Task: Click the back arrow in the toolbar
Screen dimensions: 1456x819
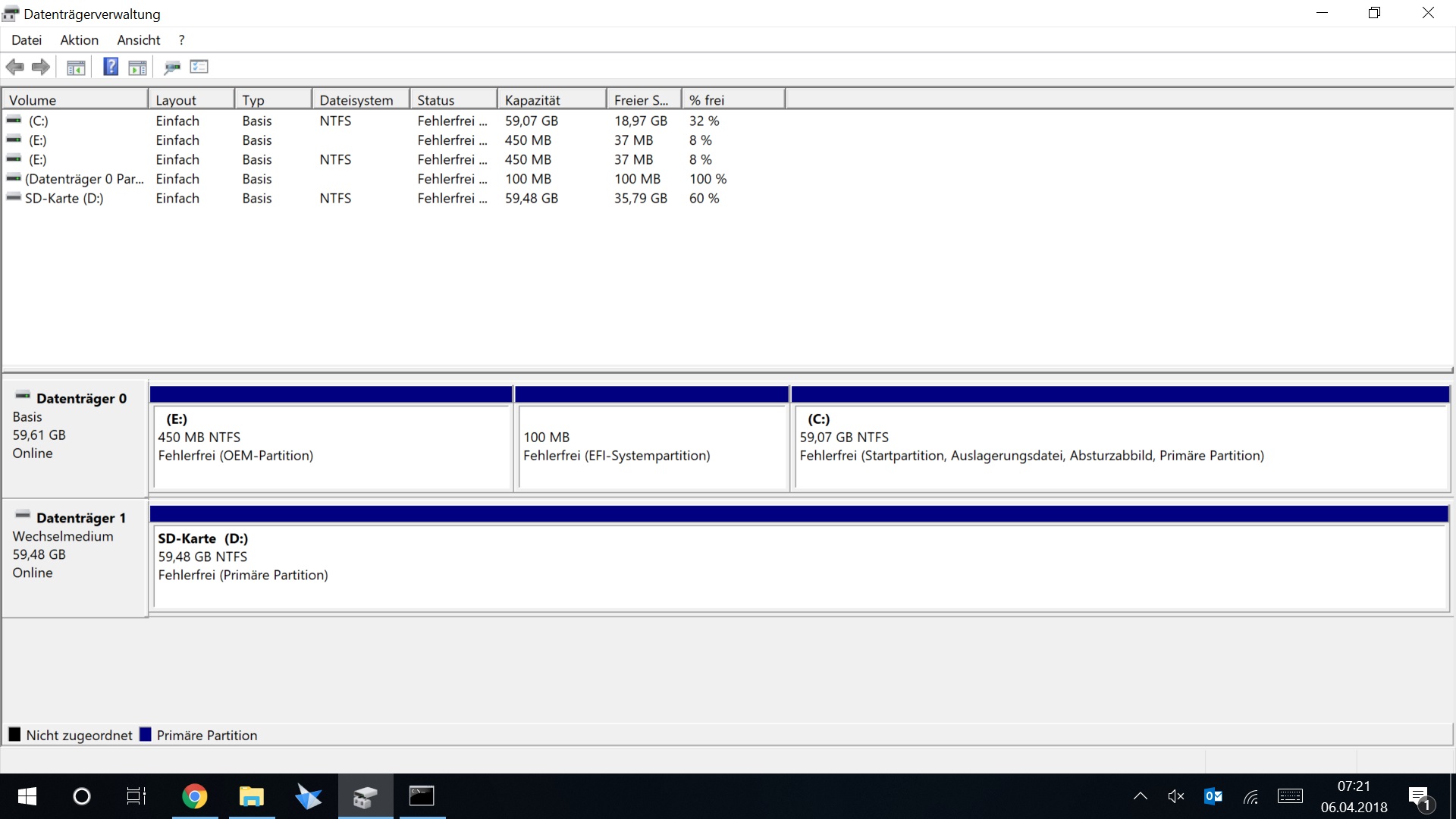Action: (x=14, y=67)
